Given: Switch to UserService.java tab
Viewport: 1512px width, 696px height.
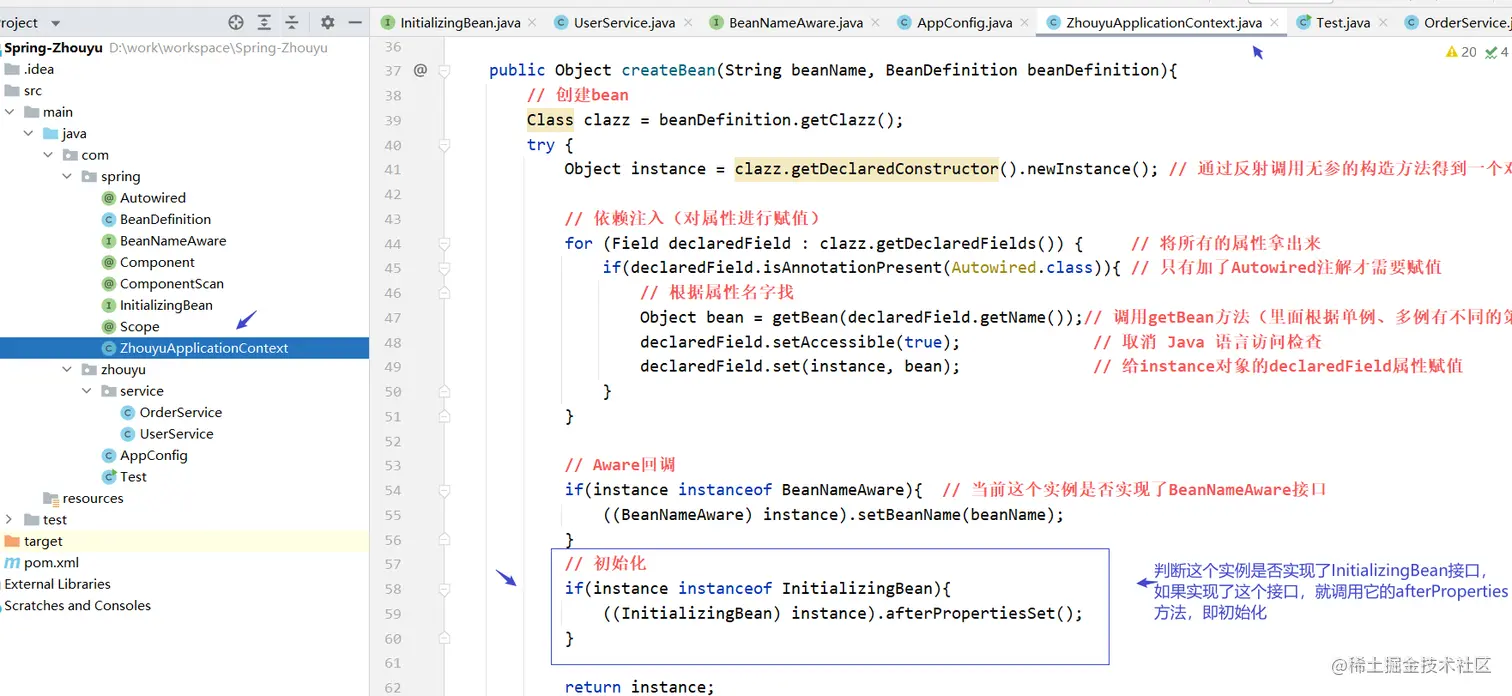Looking at the screenshot, I should (624, 22).
